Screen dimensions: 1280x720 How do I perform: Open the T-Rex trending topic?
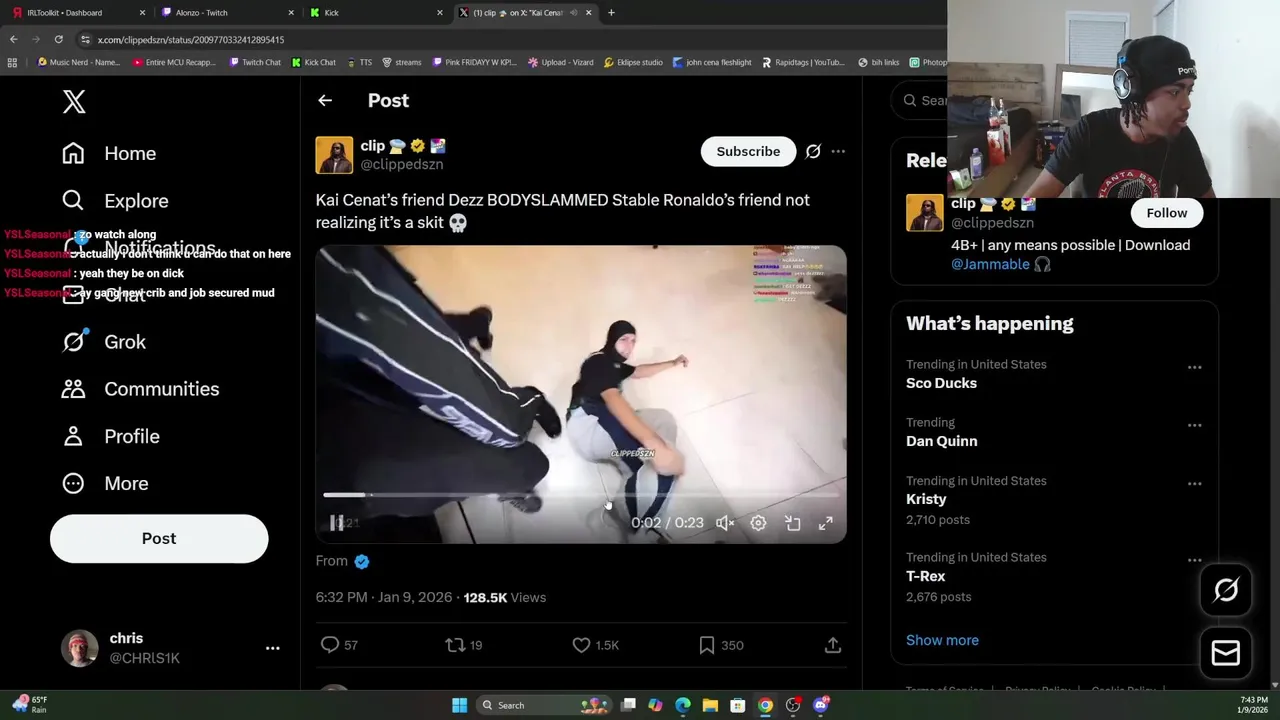point(926,576)
